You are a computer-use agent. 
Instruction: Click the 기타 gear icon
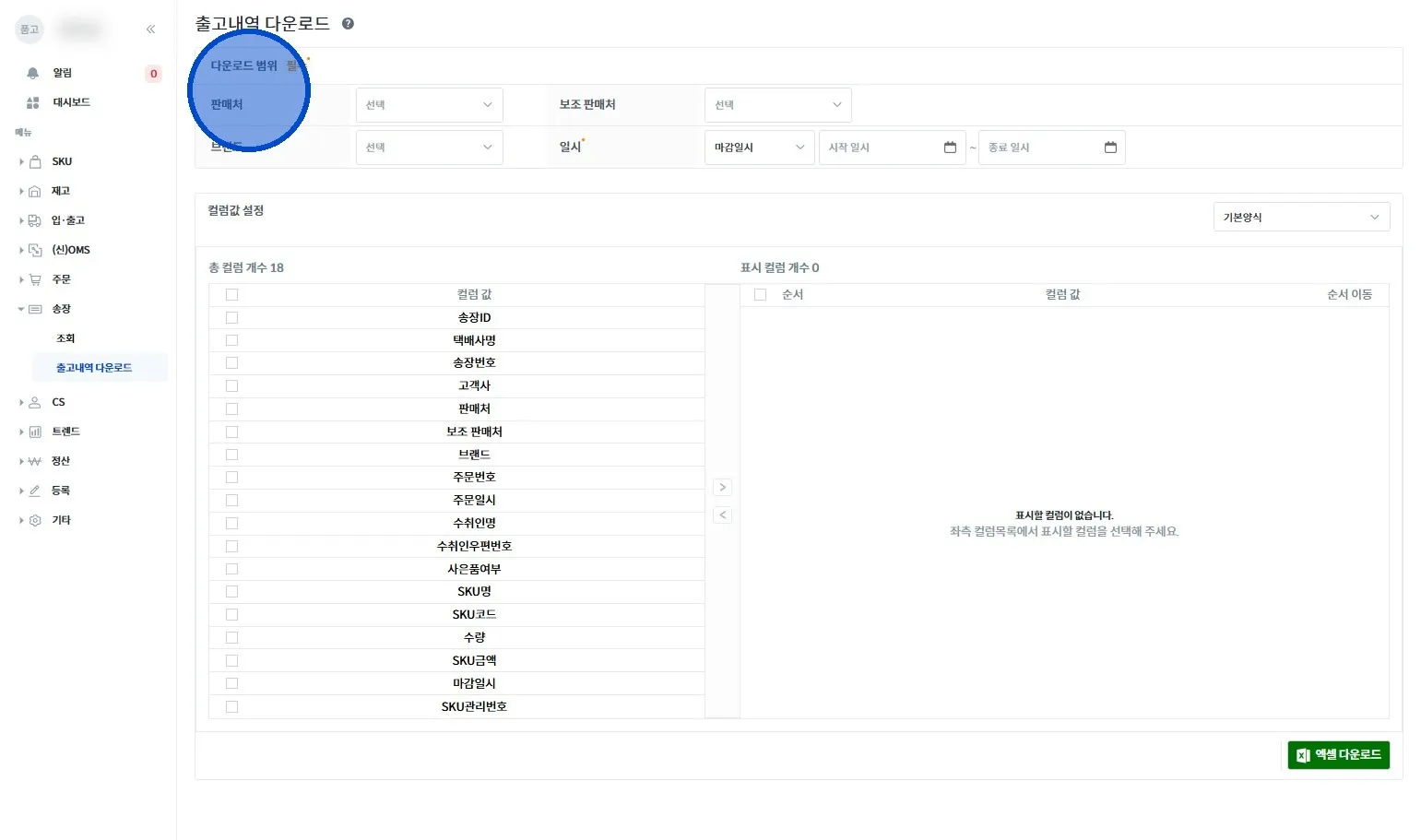click(35, 520)
